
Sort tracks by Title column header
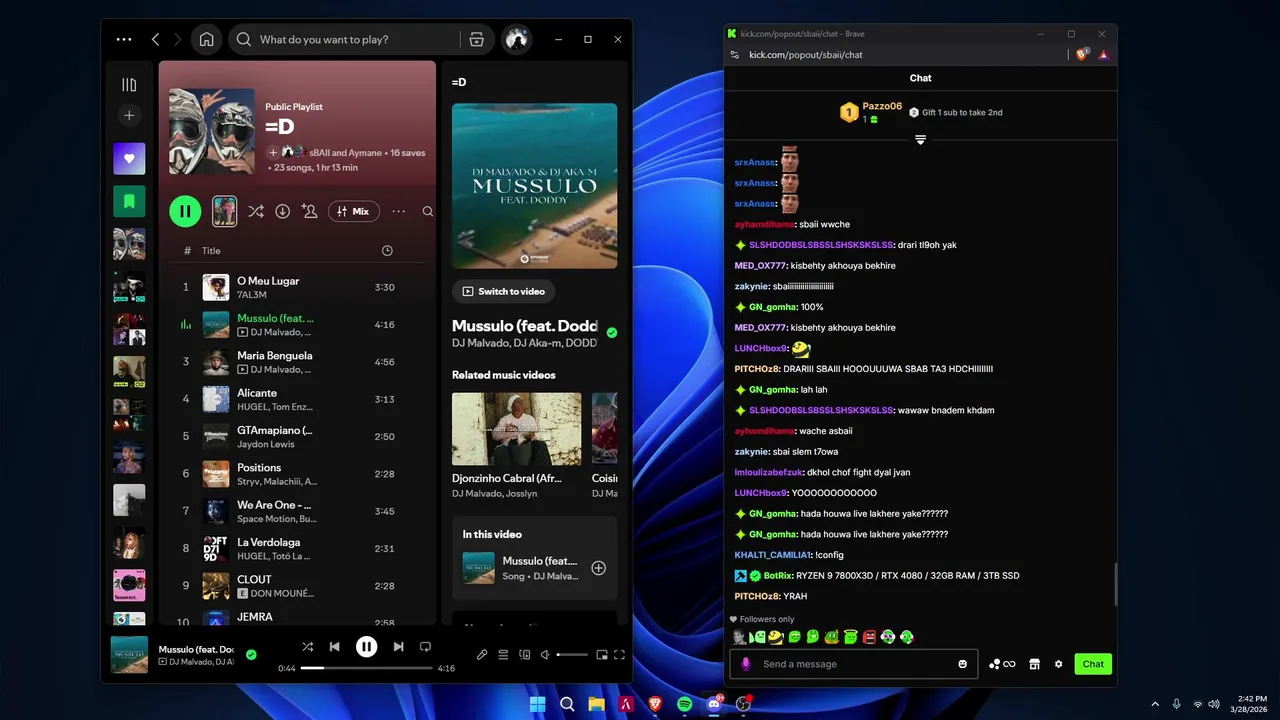coord(211,251)
